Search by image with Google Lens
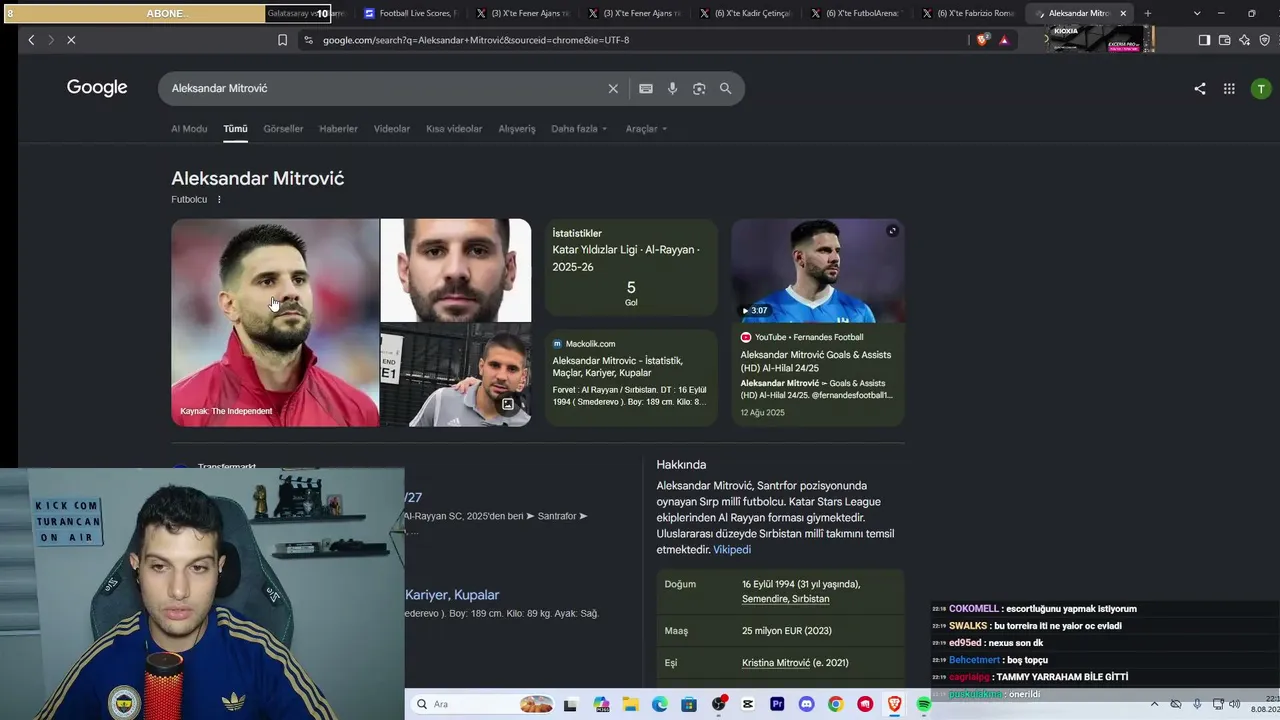This screenshot has height=720, width=1280. tap(699, 88)
